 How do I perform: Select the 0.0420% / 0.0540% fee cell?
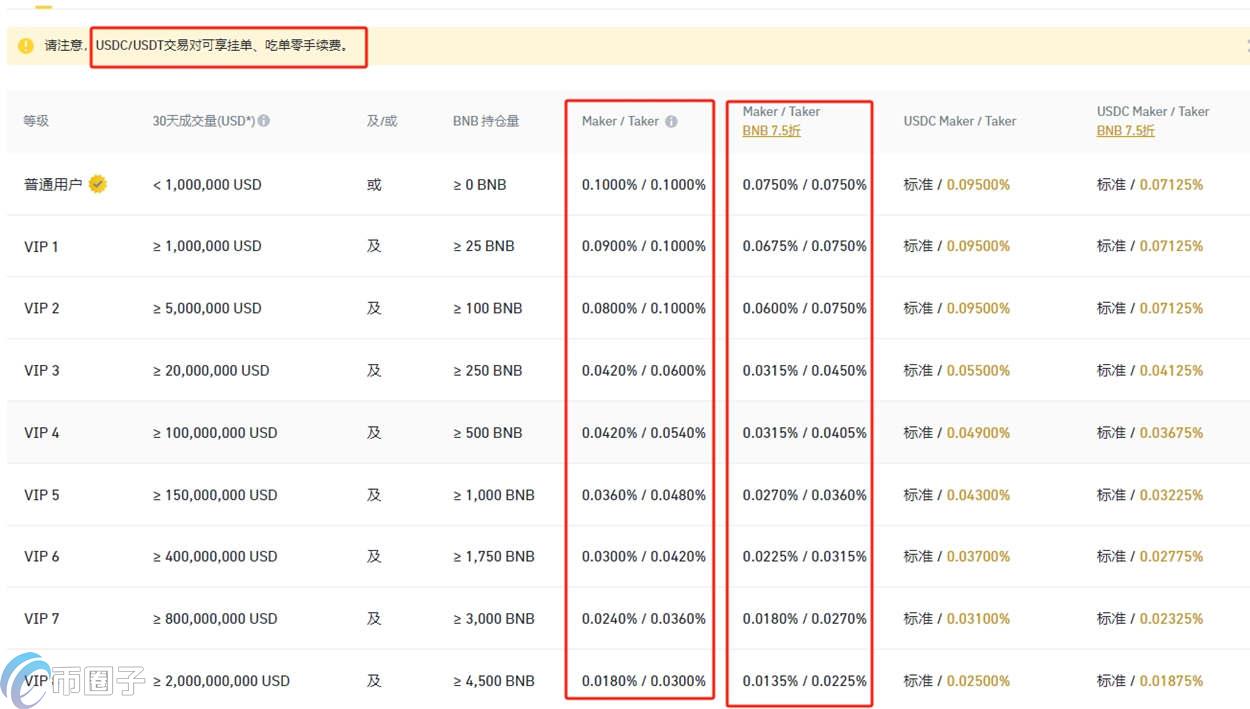point(644,433)
